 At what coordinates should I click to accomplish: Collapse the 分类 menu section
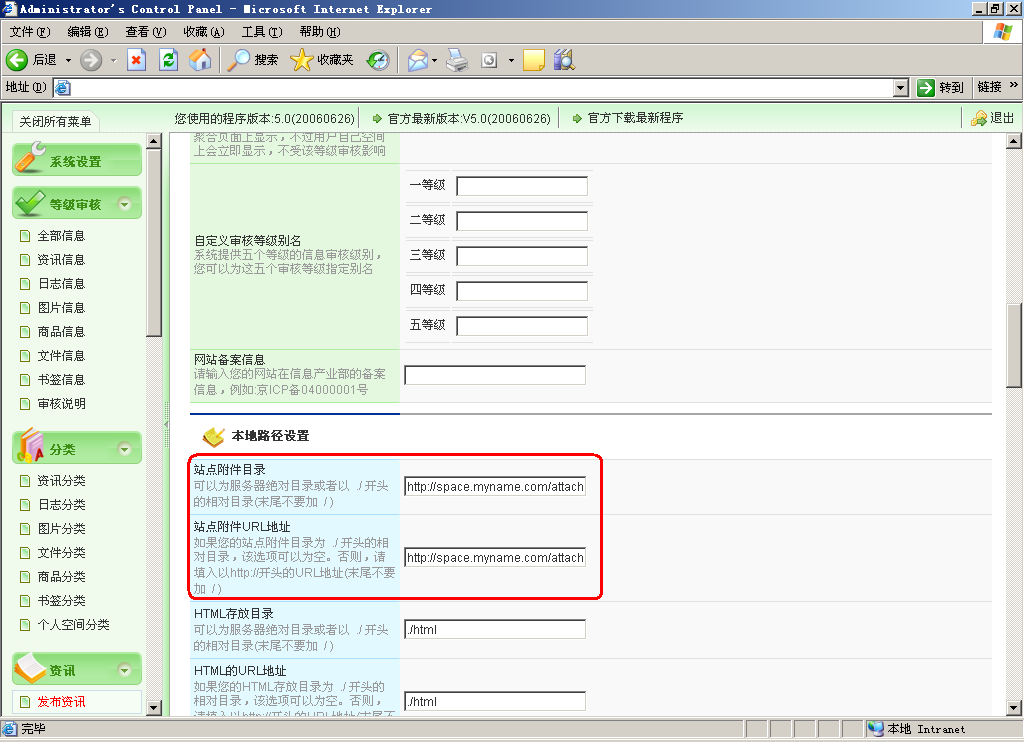click(x=124, y=449)
